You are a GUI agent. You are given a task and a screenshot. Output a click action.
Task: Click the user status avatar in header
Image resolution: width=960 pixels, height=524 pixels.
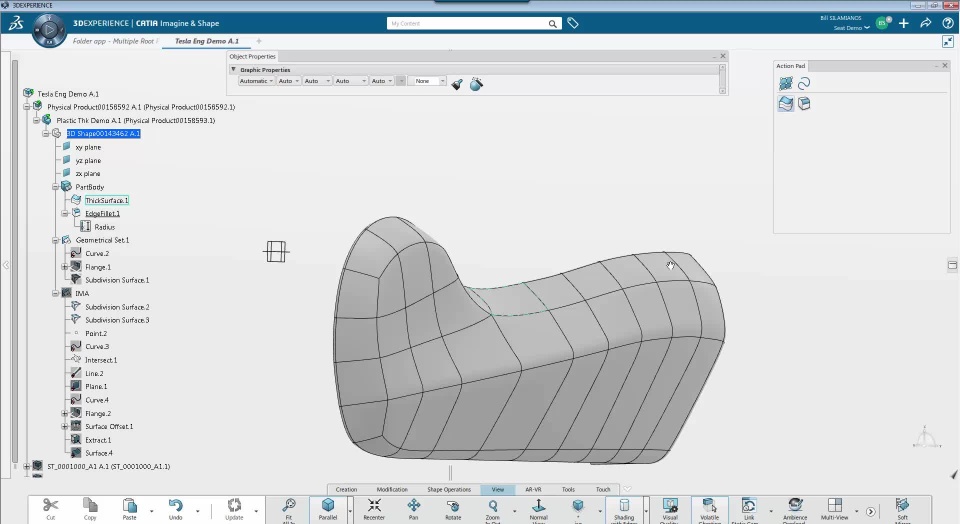click(882, 23)
